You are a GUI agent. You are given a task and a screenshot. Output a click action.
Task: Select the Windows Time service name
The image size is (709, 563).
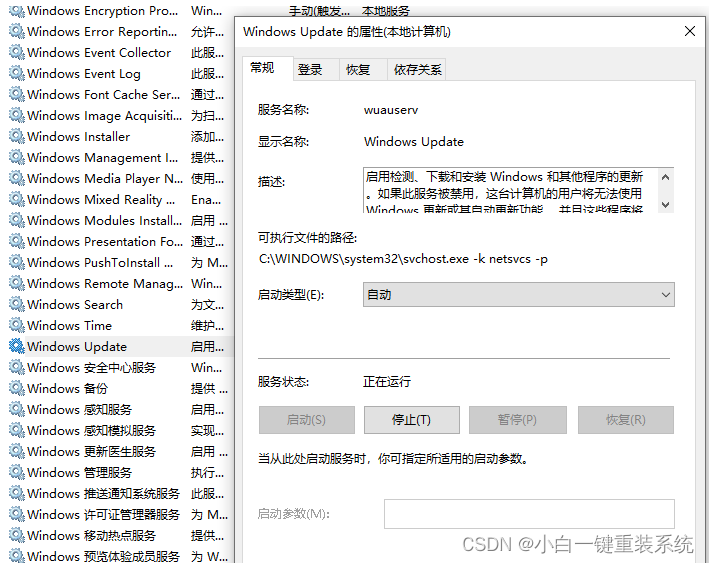(x=69, y=325)
